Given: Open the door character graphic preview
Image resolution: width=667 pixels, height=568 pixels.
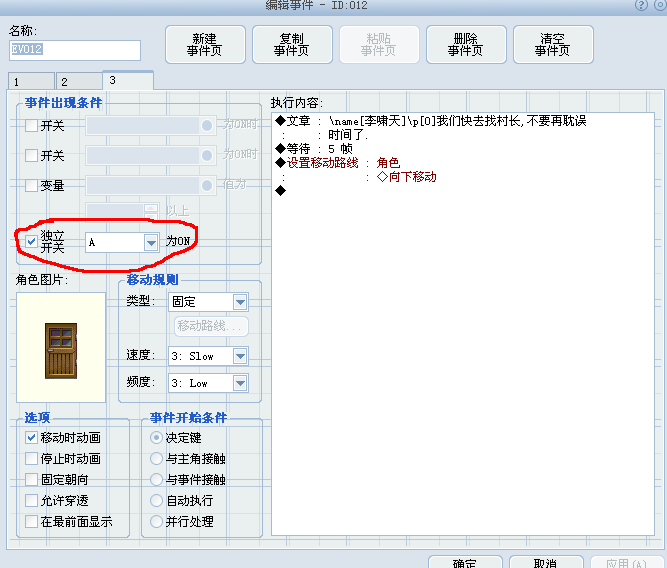Looking at the screenshot, I should click(x=61, y=347).
